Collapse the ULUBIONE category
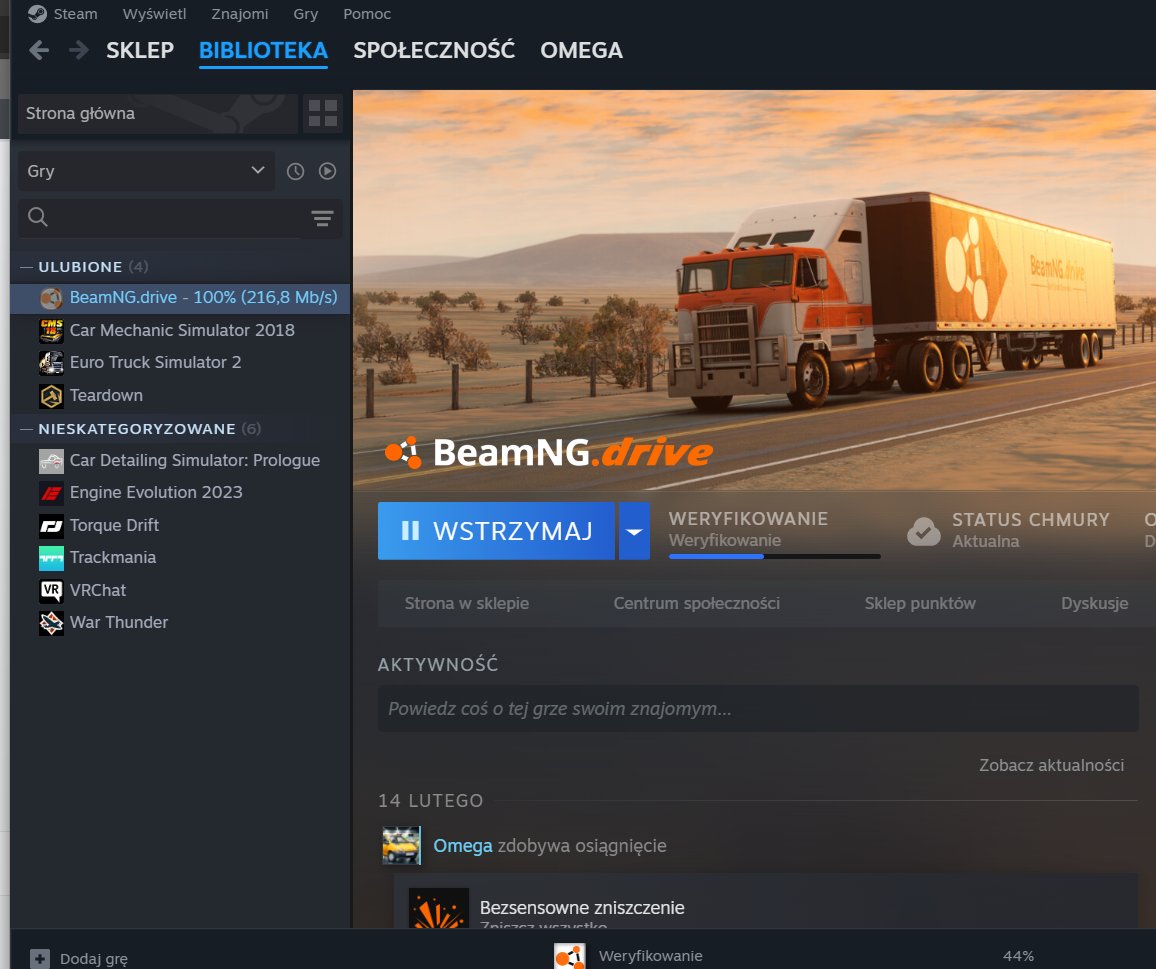Viewport: 1156px width, 969px height. [27, 267]
